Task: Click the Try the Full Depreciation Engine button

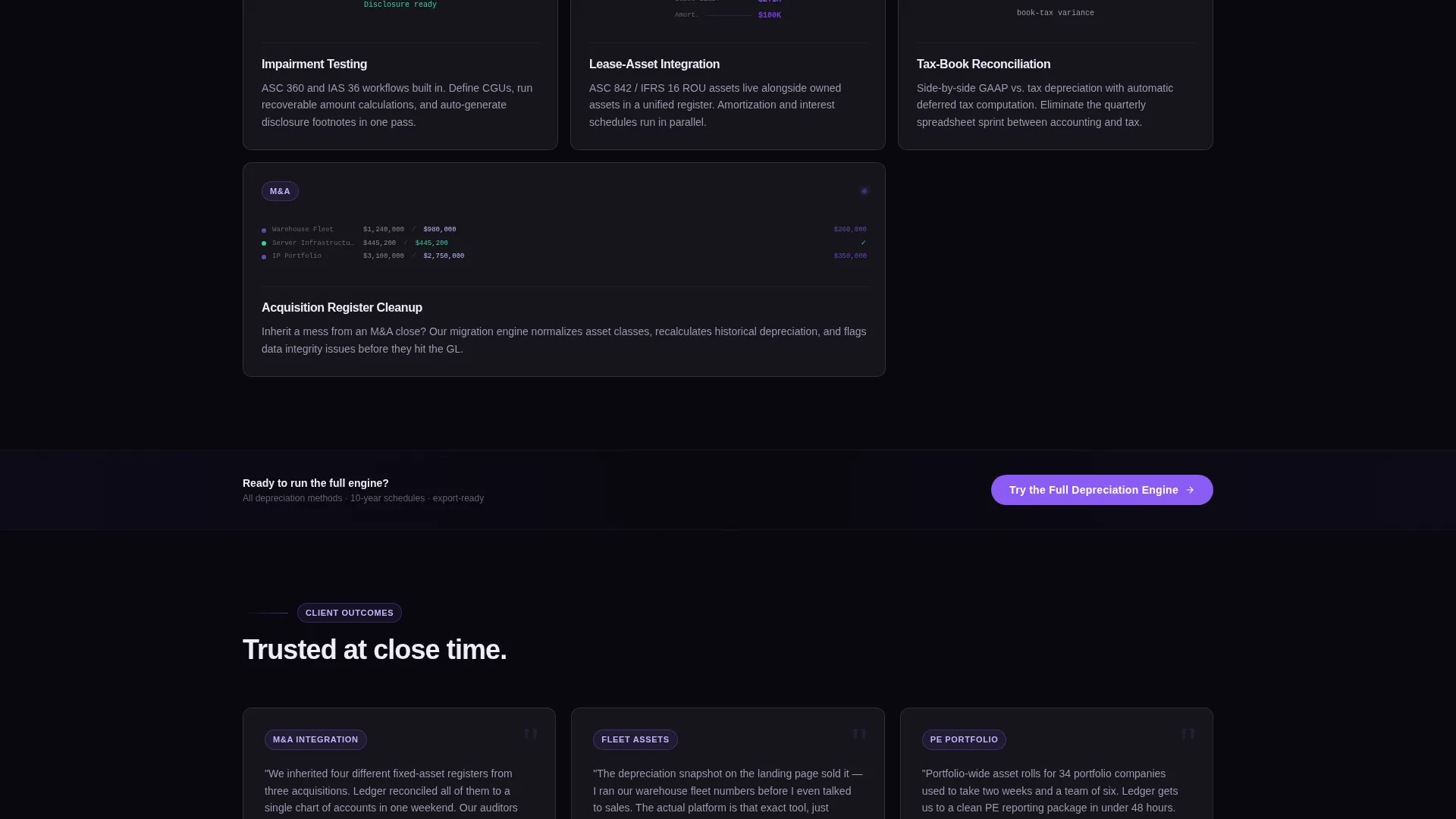Action: point(1102,490)
